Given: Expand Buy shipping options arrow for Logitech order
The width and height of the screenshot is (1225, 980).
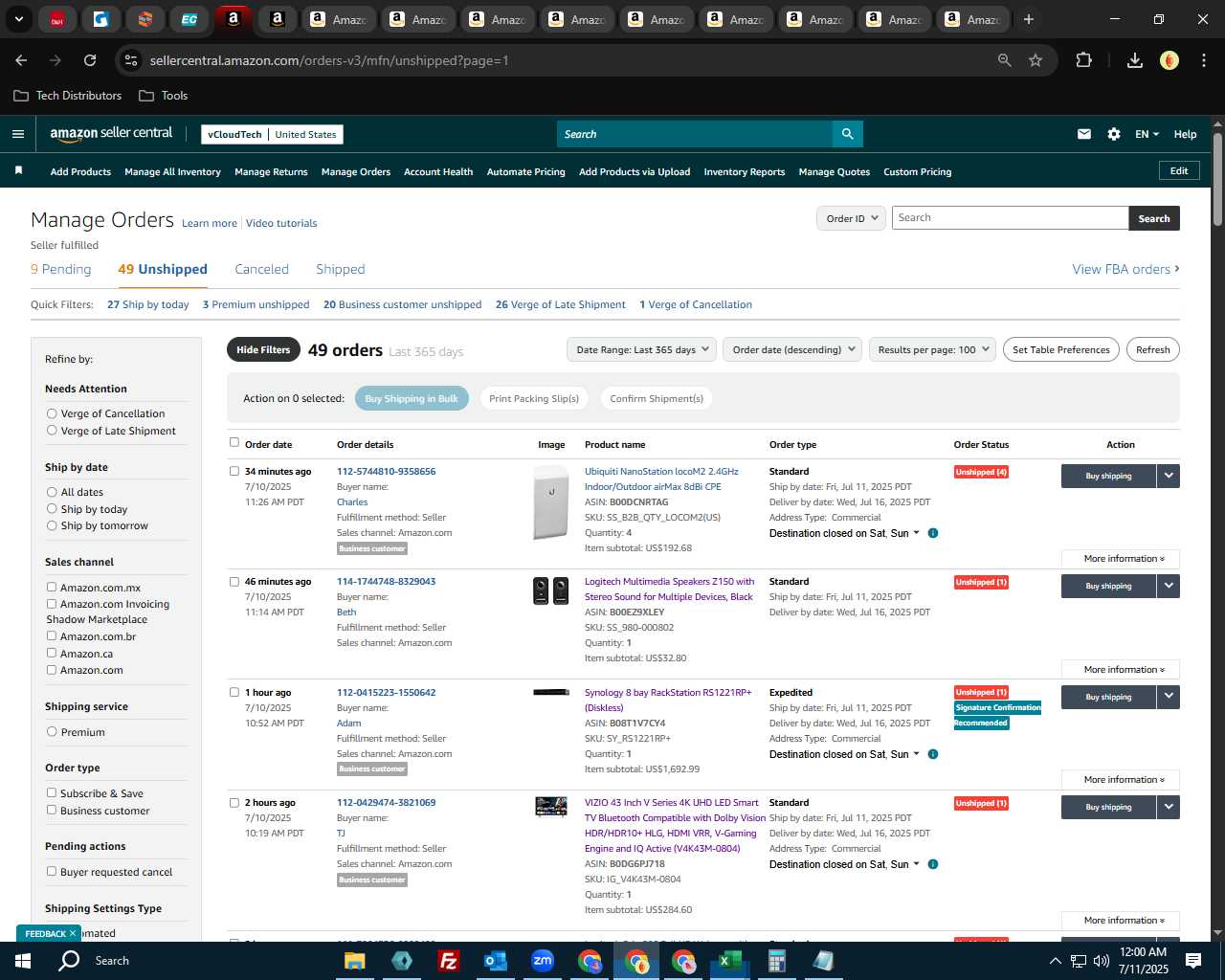Looking at the screenshot, I should (1169, 586).
